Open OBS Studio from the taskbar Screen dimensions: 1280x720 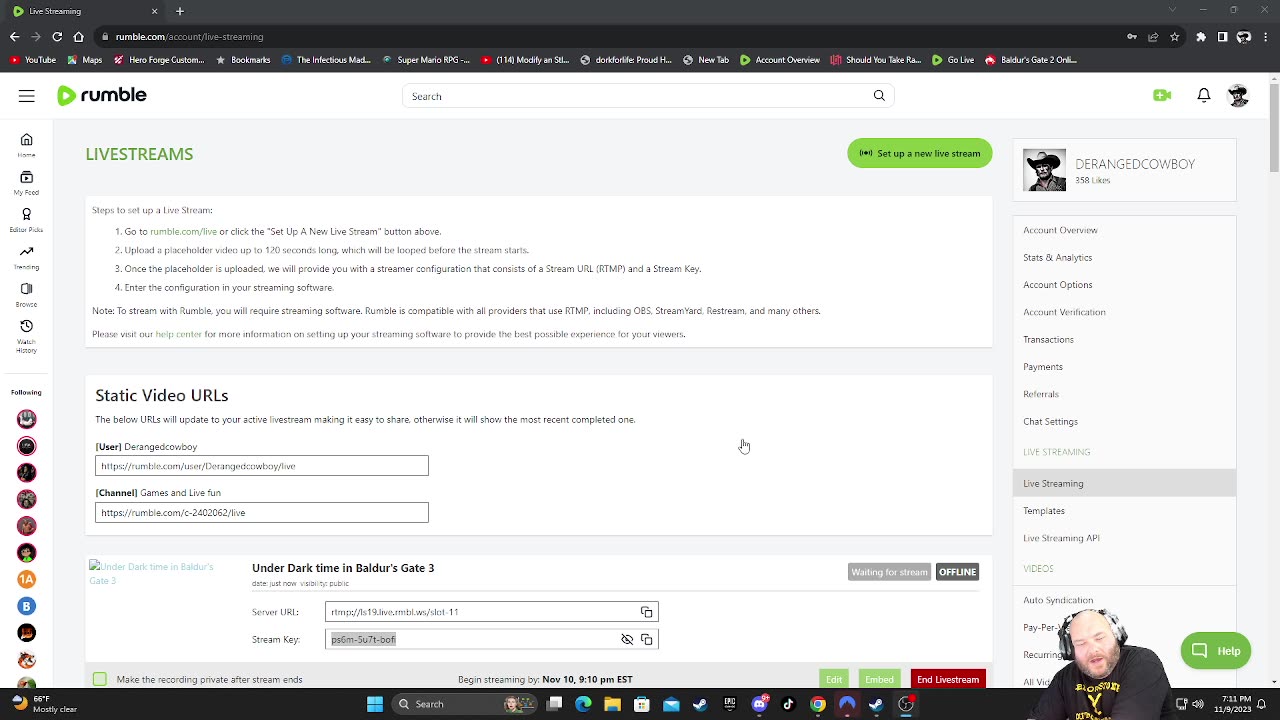tap(906, 704)
